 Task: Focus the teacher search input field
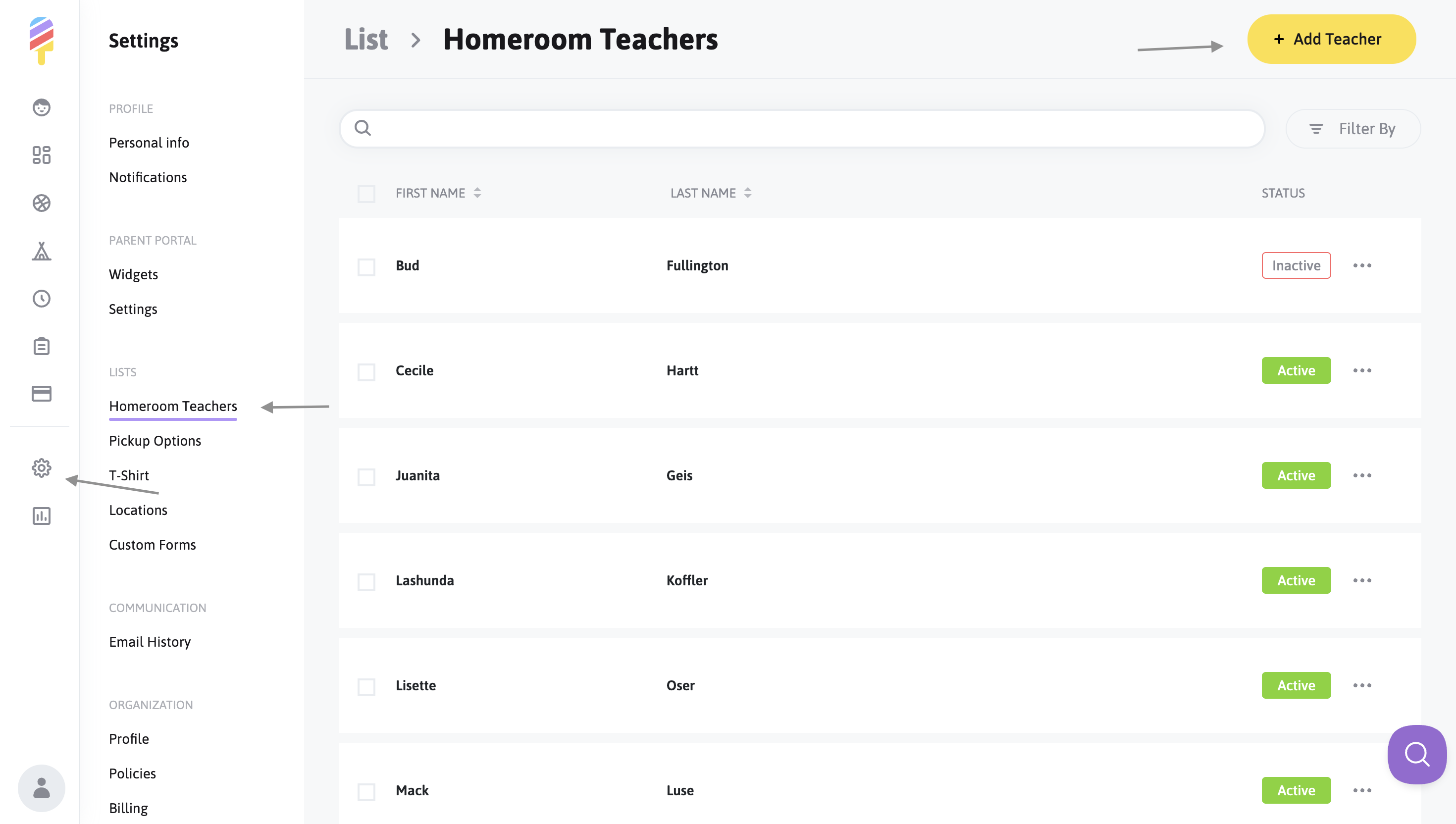coord(802,128)
